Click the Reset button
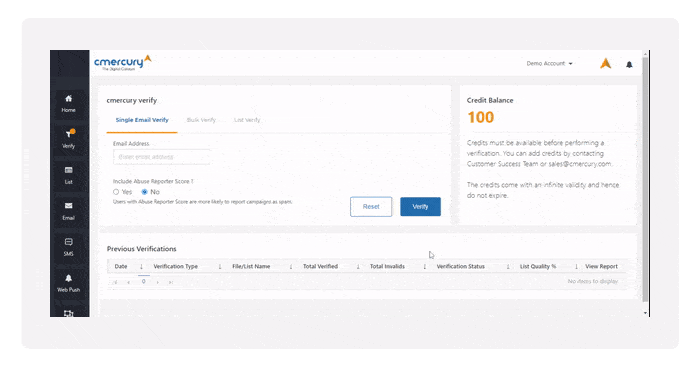This screenshot has width=700, height=367. coord(371,207)
